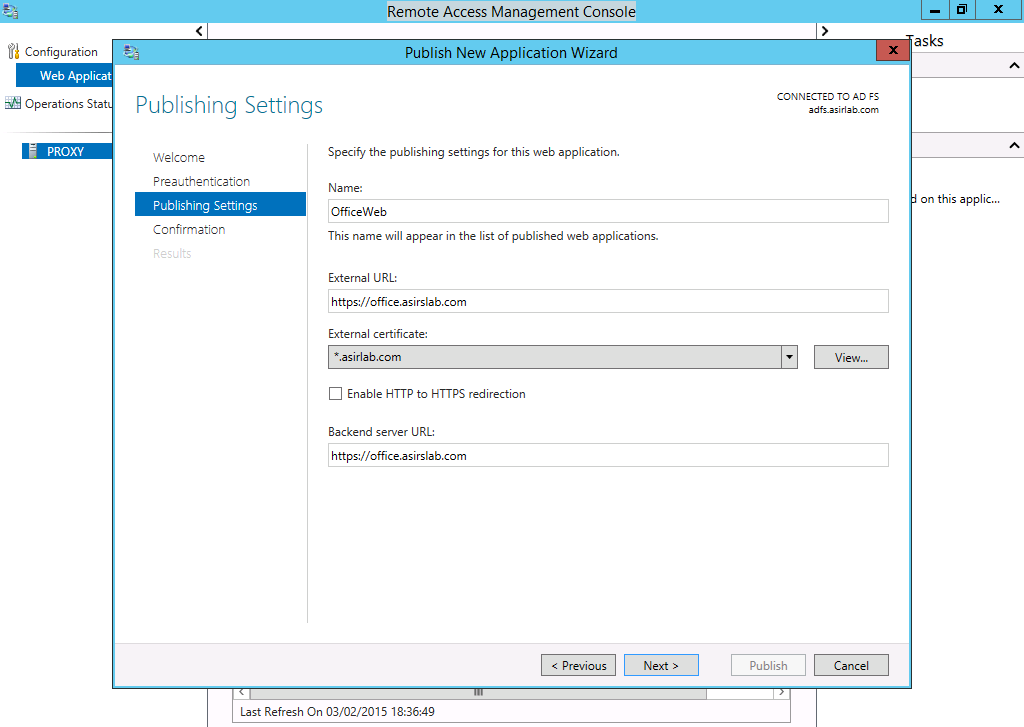The width and height of the screenshot is (1024, 727).
Task: Click the wizard title bar icon
Action: (131, 52)
